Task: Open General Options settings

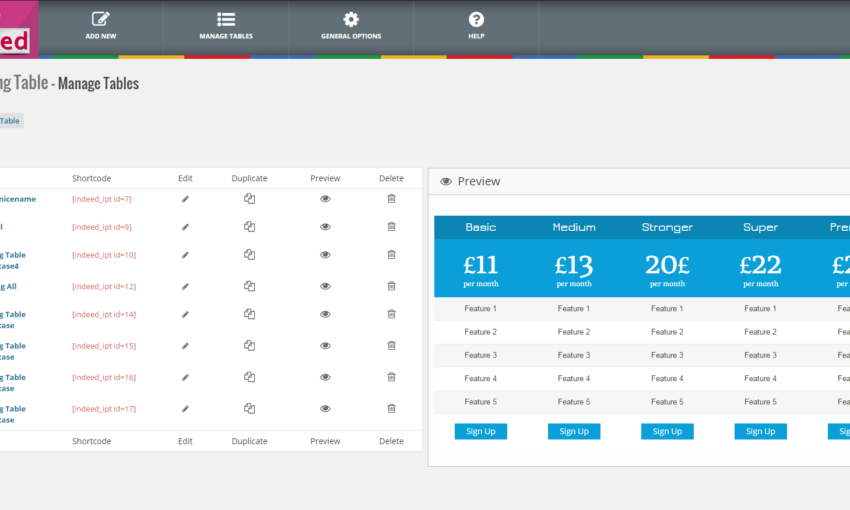Action: click(351, 26)
